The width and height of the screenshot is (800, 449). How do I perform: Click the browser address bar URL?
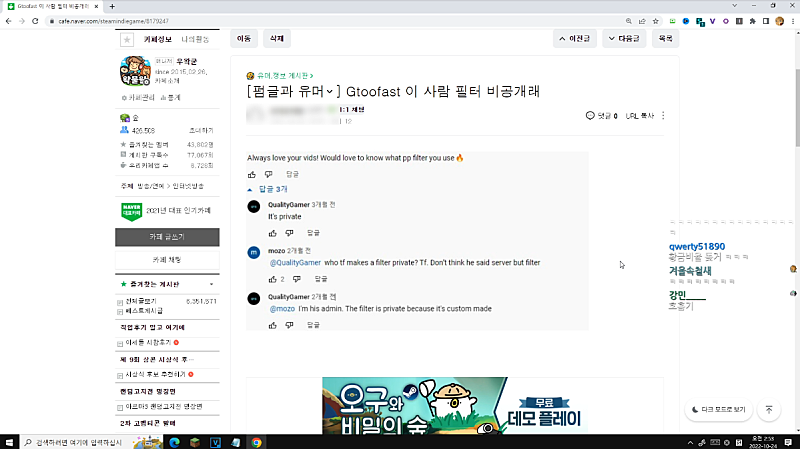coord(113,21)
